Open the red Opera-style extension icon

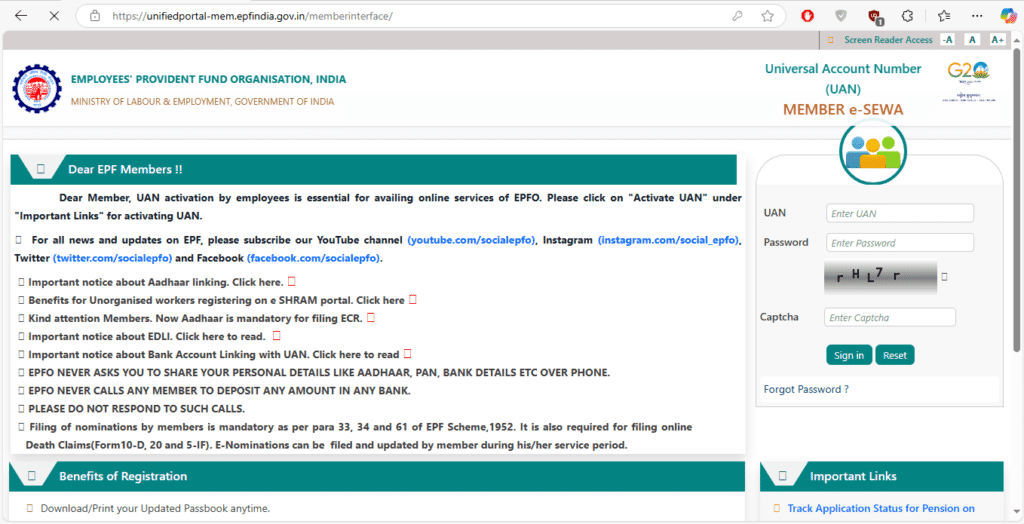coord(807,16)
